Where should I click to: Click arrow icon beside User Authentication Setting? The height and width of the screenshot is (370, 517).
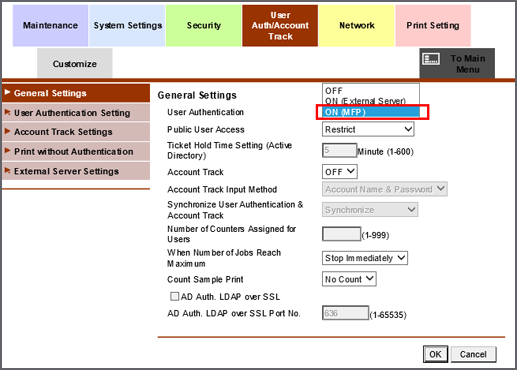pyautogui.click(x=7, y=112)
